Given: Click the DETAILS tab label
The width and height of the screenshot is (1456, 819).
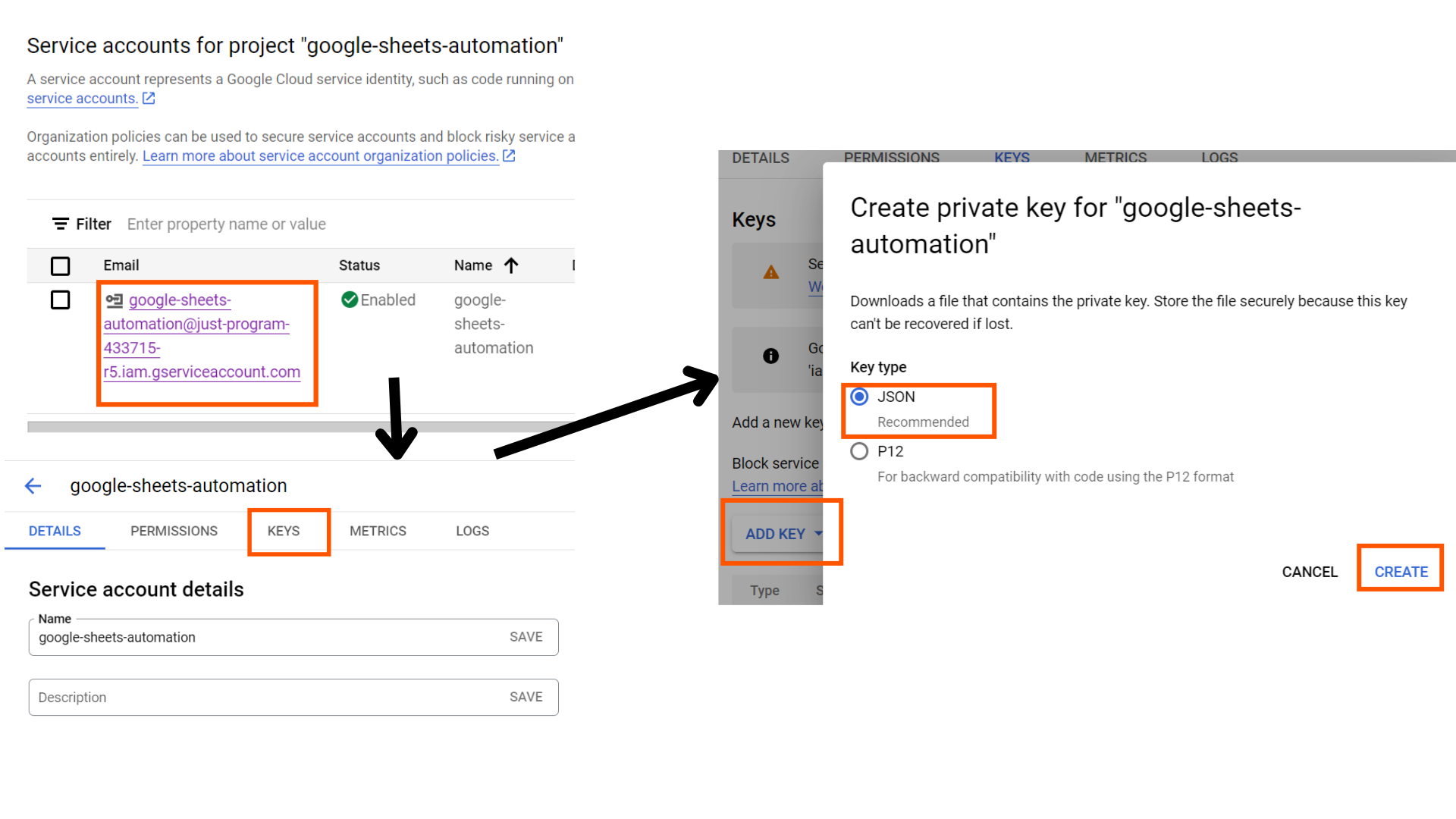Looking at the screenshot, I should point(53,530).
